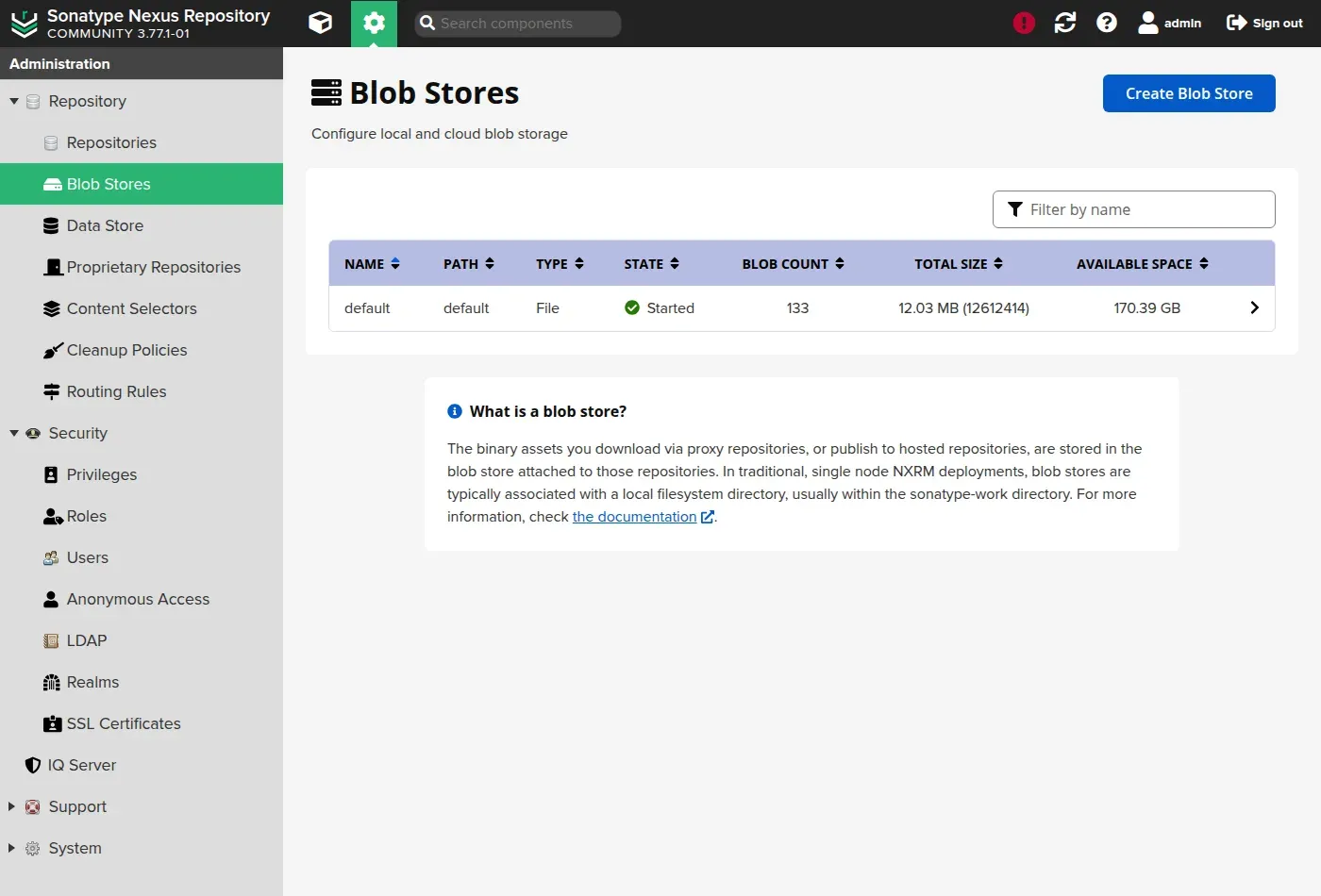Expand the Support tree section
The height and width of the screenshot is (896, 1321).
coord(12,806)
